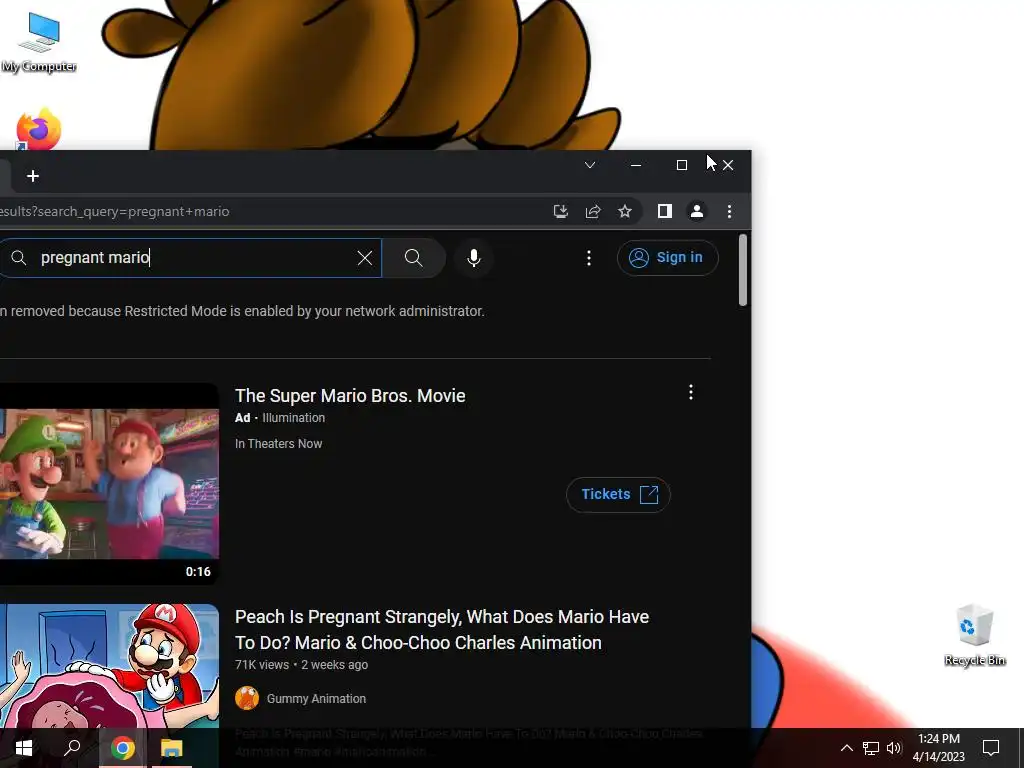This screenshot has height=768, width=1024.
Task: Open File Explorer from taskbar
Action: pos(172,748)
